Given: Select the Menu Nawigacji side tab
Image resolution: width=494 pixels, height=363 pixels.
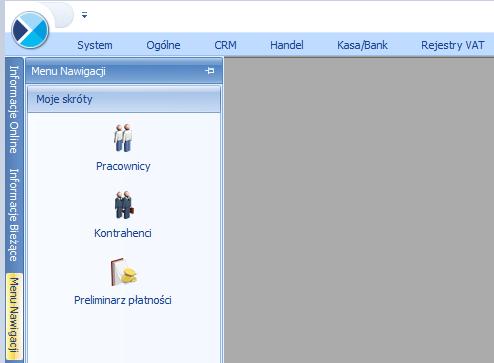Looking at the screenshot, I should 14,316.
